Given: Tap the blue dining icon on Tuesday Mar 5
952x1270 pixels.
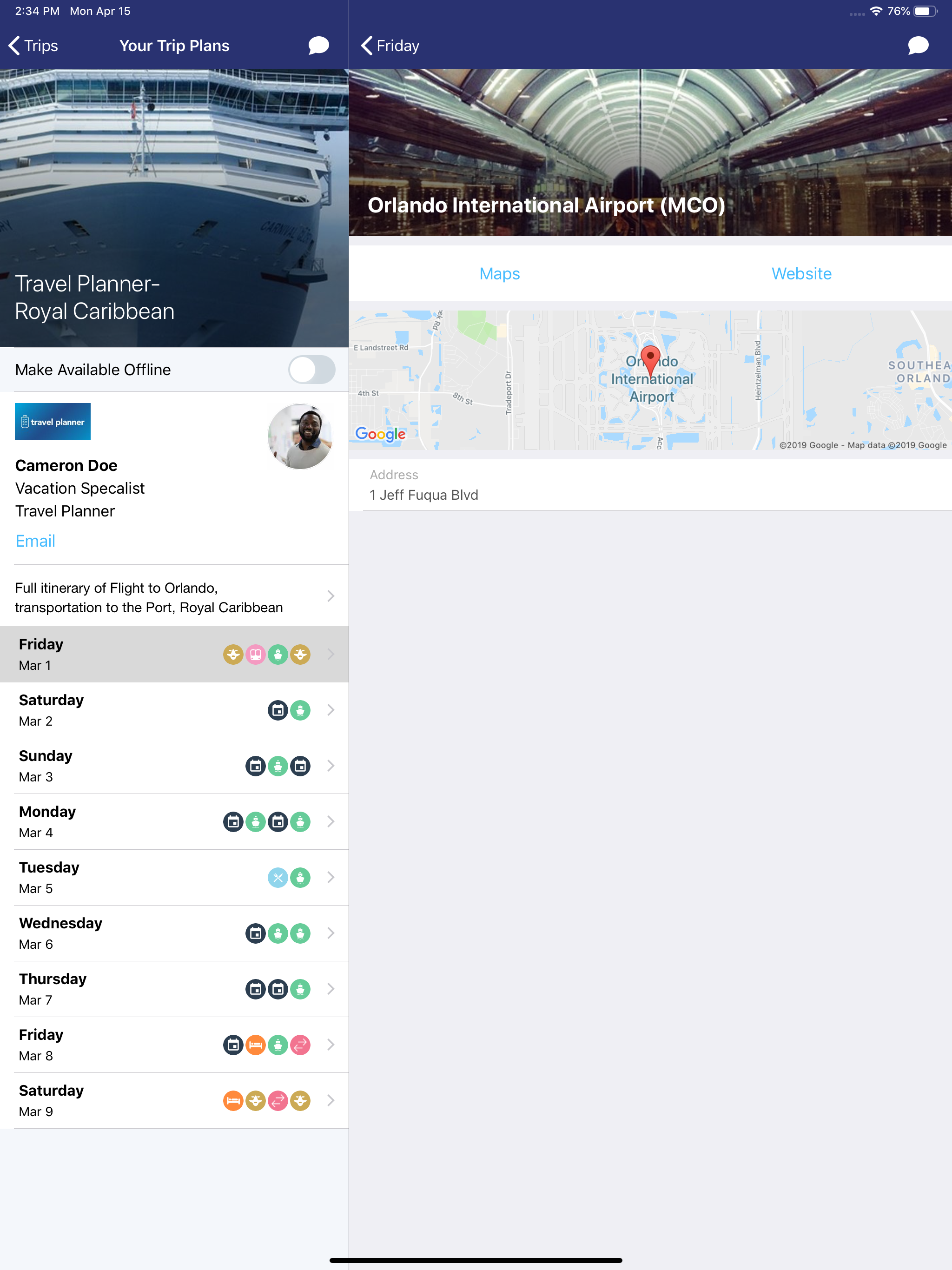Looking at the screenshot, I should pyautogui.click(x=278, y=877).
